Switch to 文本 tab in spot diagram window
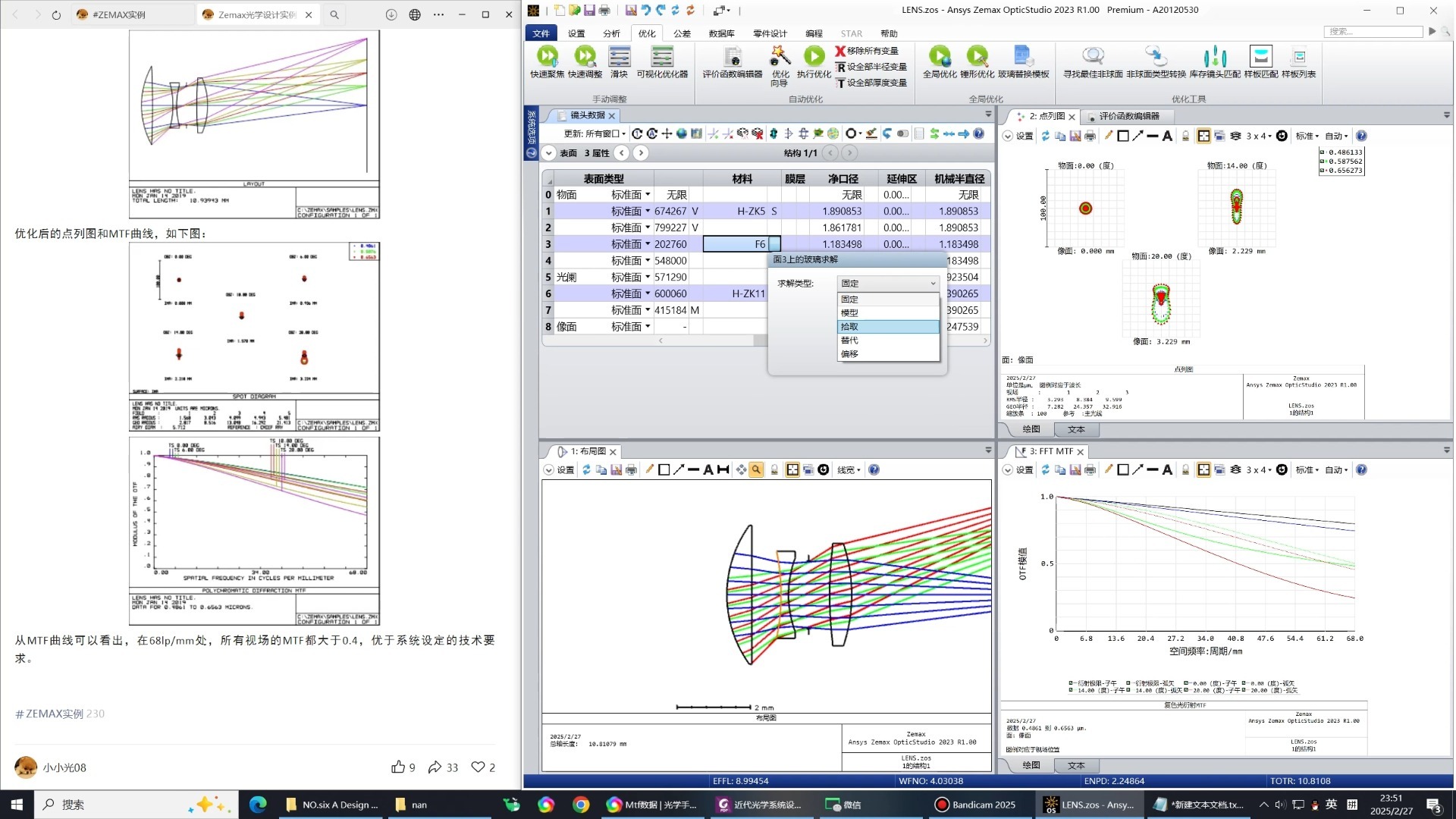Screen dimensions: 1456x819 [1076, 429]
